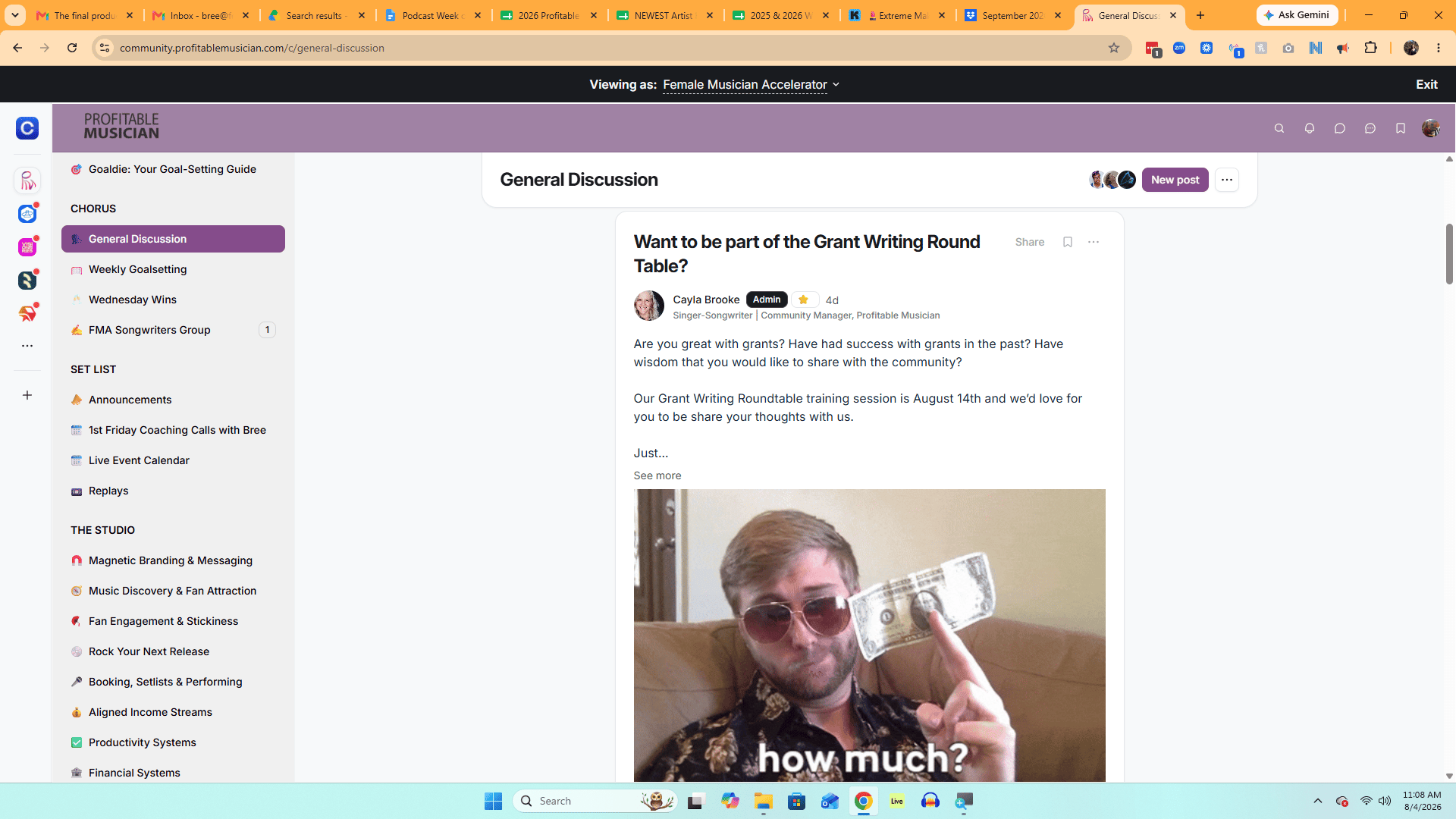This screenshot has height=819, width=1456.
Task: Click the New post button
Action: click(1175, 180)
